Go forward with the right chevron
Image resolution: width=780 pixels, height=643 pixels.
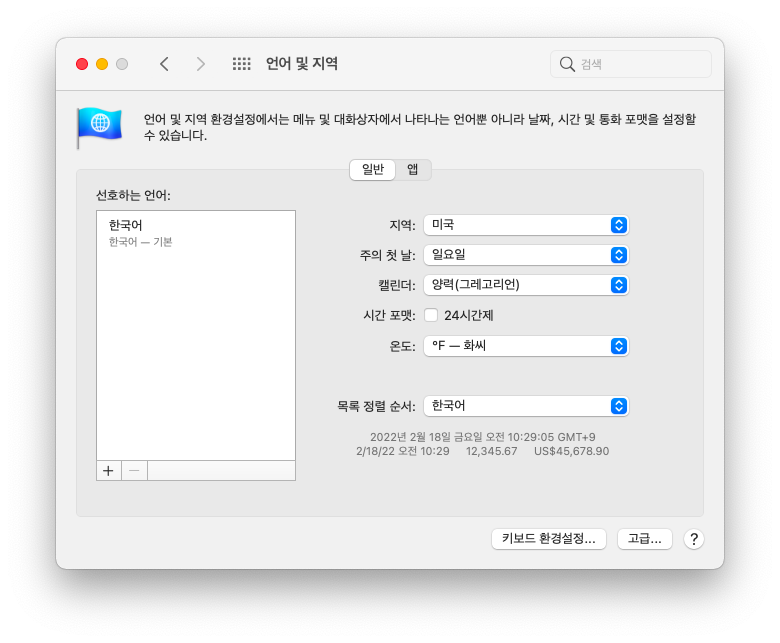(x=200, y=64)
